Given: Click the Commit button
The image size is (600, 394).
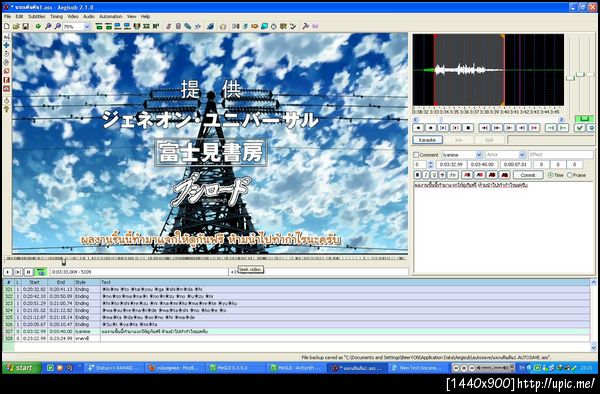Looking at the screenshot, I should tap(528, 175).
